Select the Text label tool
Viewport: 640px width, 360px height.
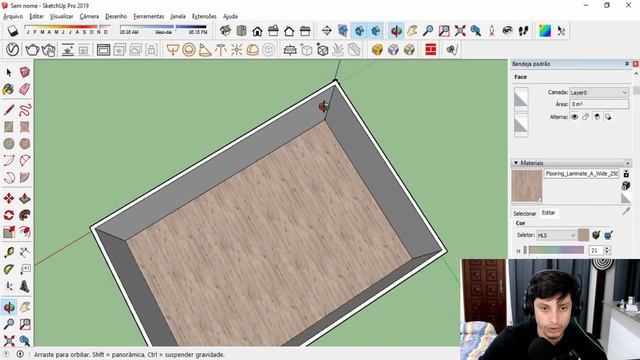(25, 270)
